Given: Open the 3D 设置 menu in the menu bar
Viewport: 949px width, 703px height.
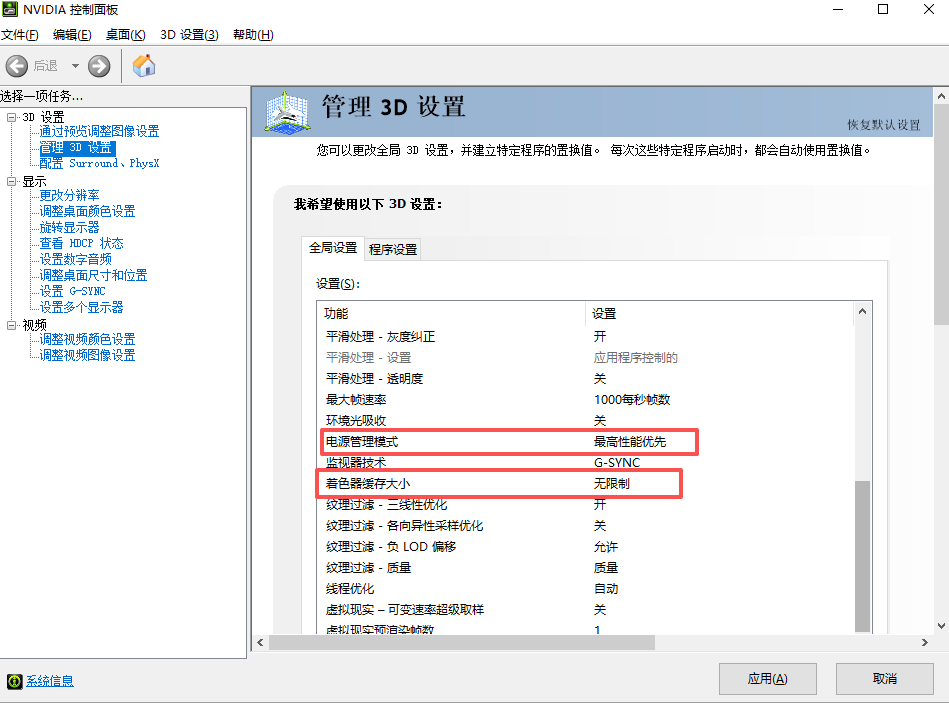Looking at the screenshot, I should [x=189, y=35].
